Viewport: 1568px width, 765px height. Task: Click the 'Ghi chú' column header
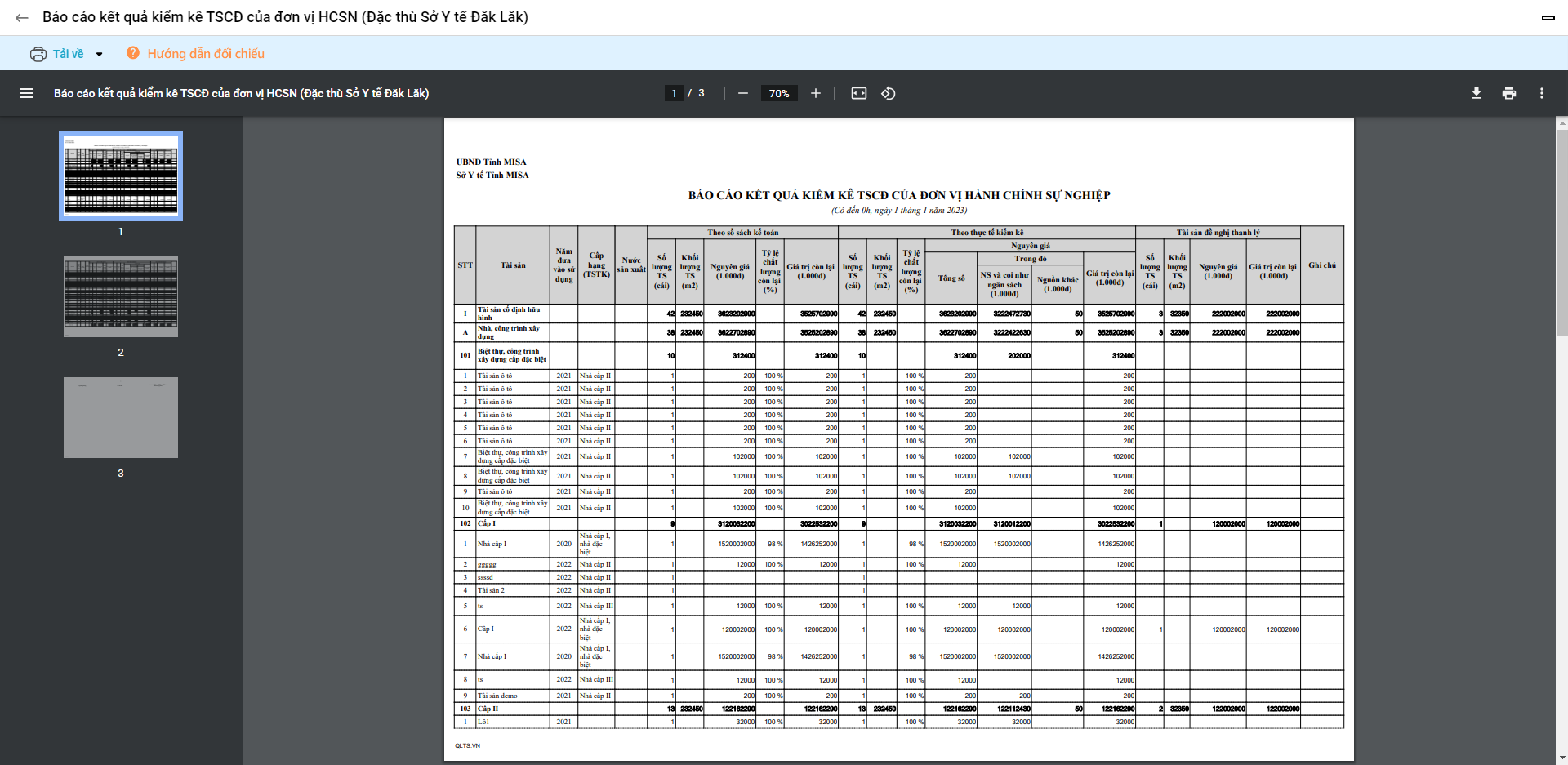click(x=1322, y=265)
